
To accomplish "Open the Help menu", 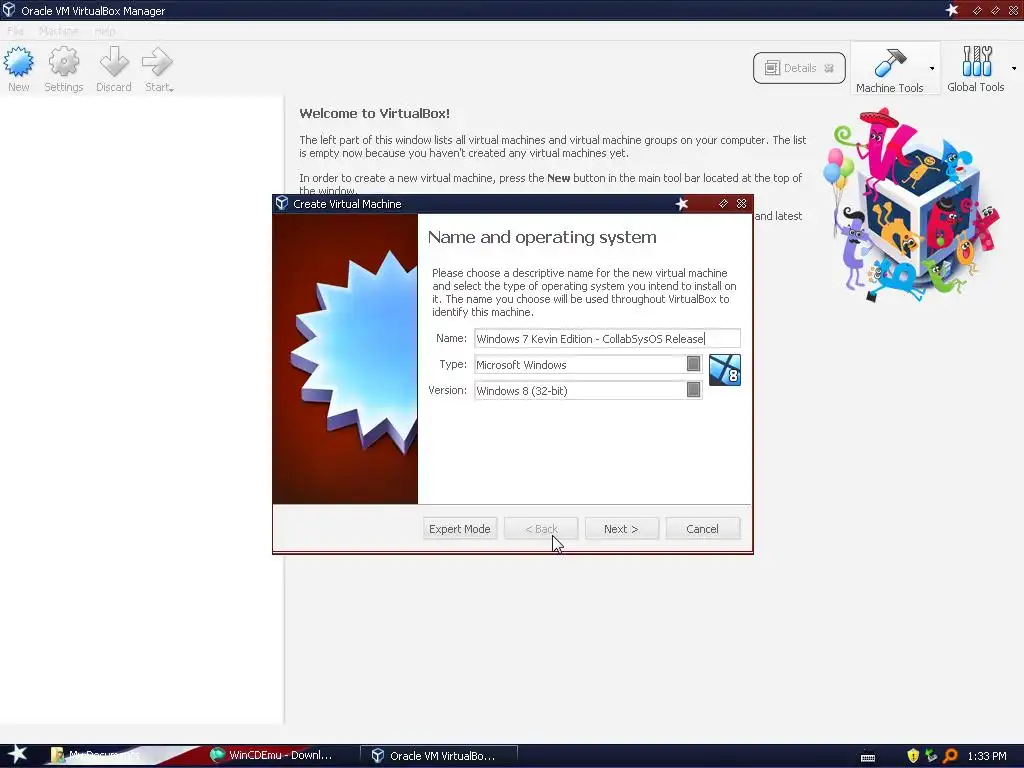I will (x=104, y=31).
